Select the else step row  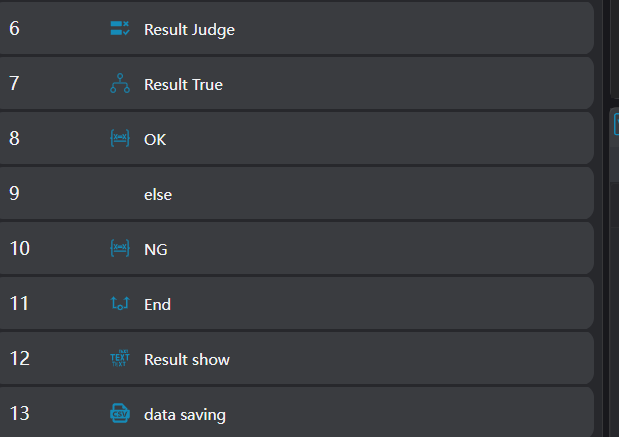[x=300, y=194]
